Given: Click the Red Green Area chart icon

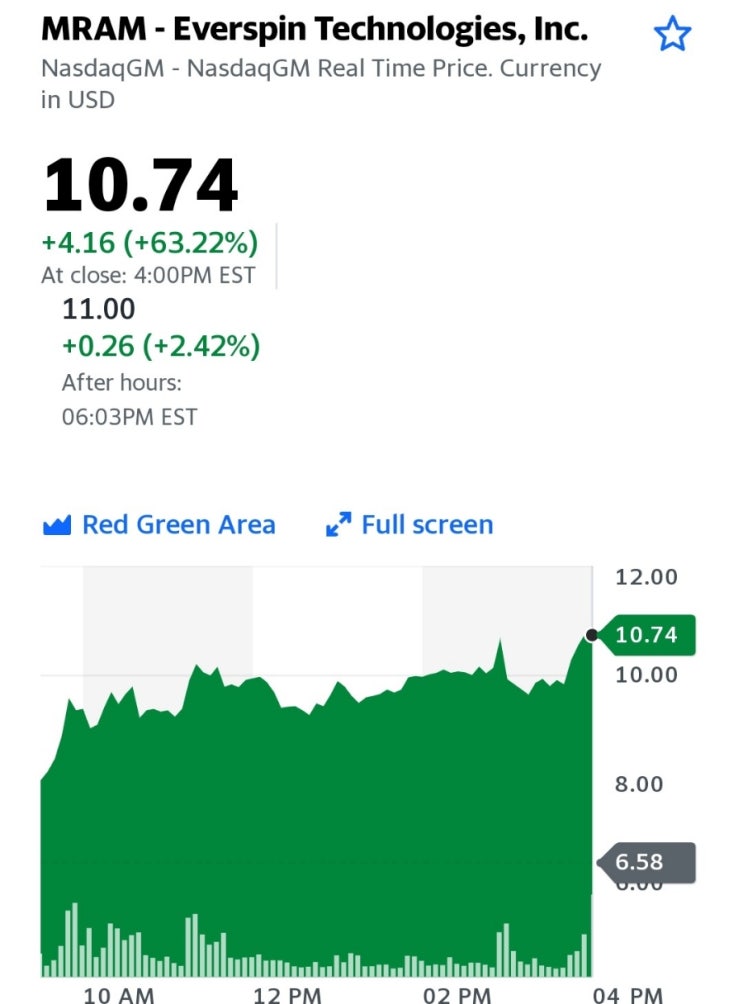Looking at the screenshot, I should click(x=57, y=525).
